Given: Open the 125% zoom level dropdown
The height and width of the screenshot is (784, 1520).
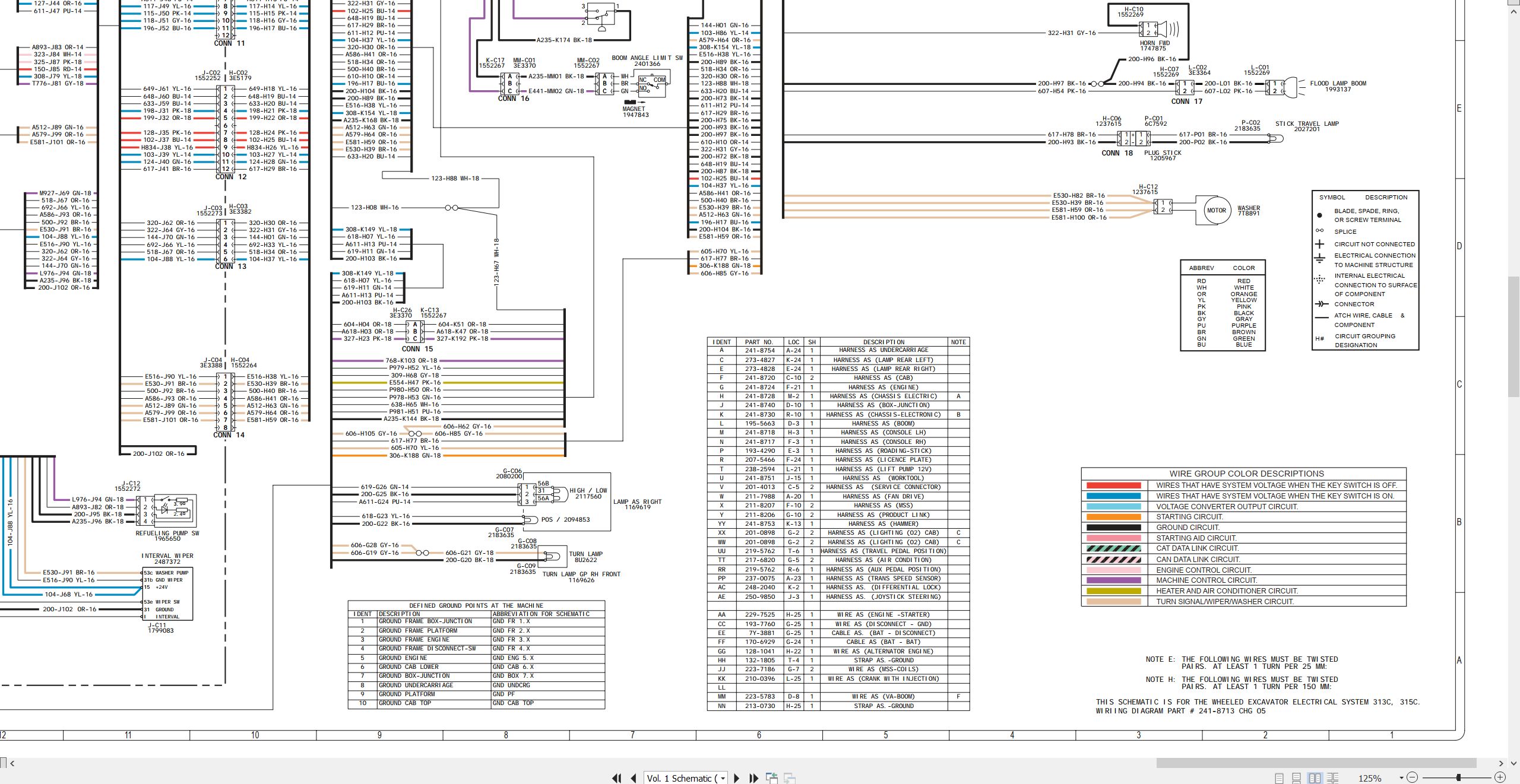Looking at the screenshot, I should click(1401, 778).
